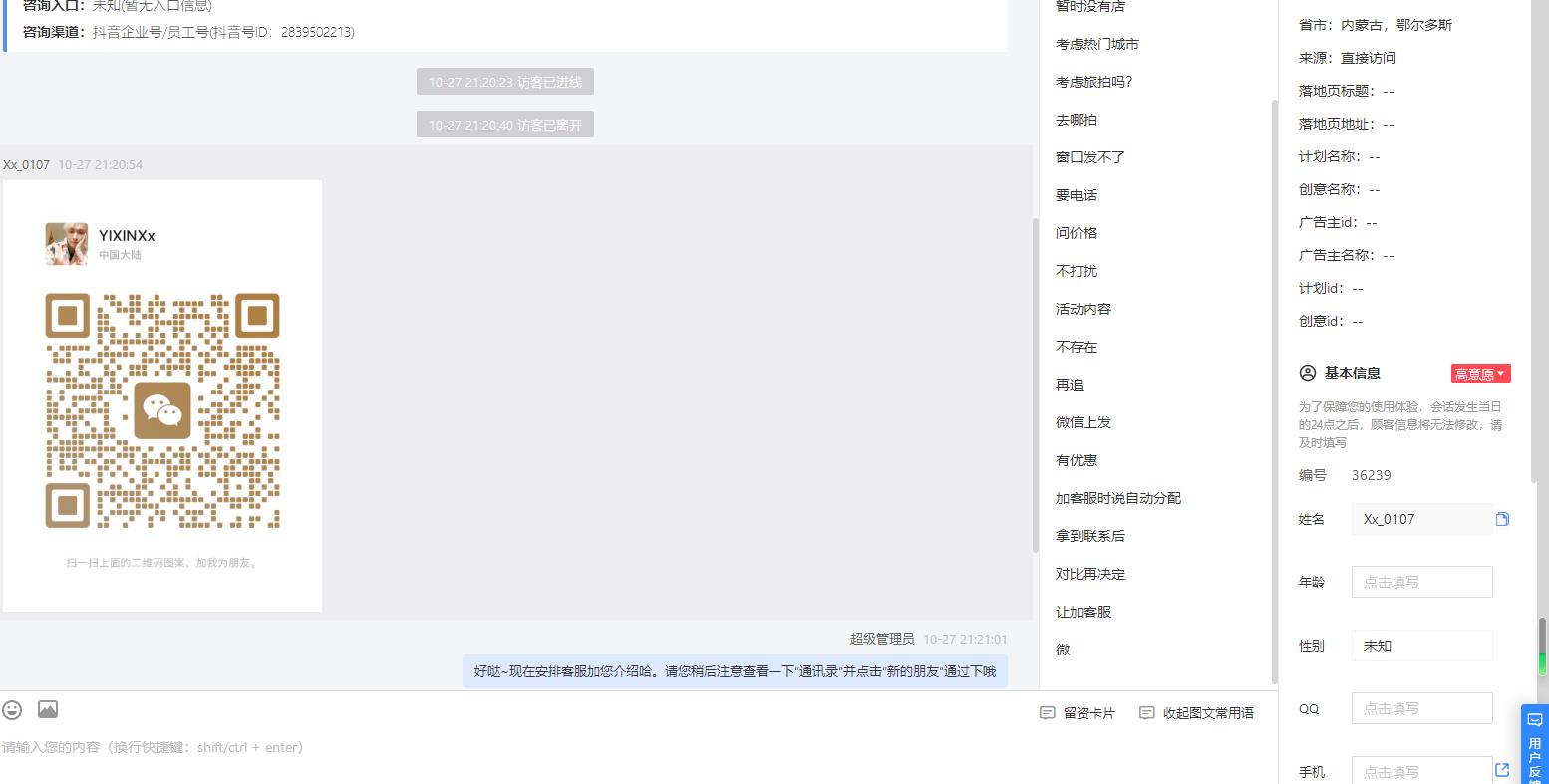Viewport: 1549px width, 784px height.
Task: Click the quick phrases panel scrollbar
Action: pyautogui.click(x=1273, y=391)
